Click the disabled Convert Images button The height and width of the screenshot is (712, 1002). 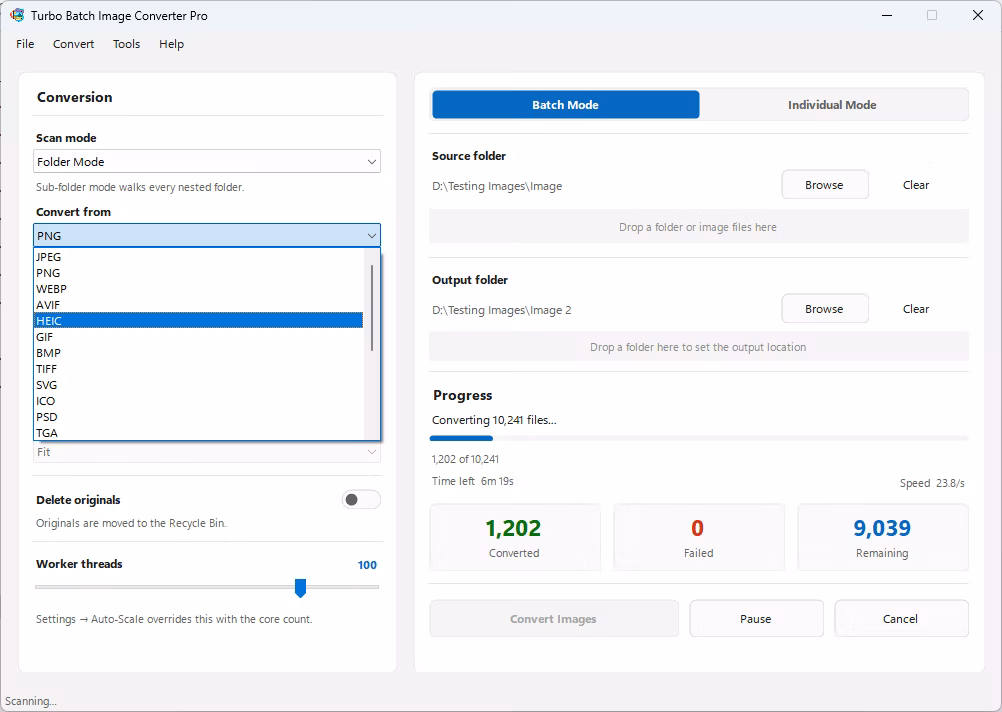click(553, 619)
